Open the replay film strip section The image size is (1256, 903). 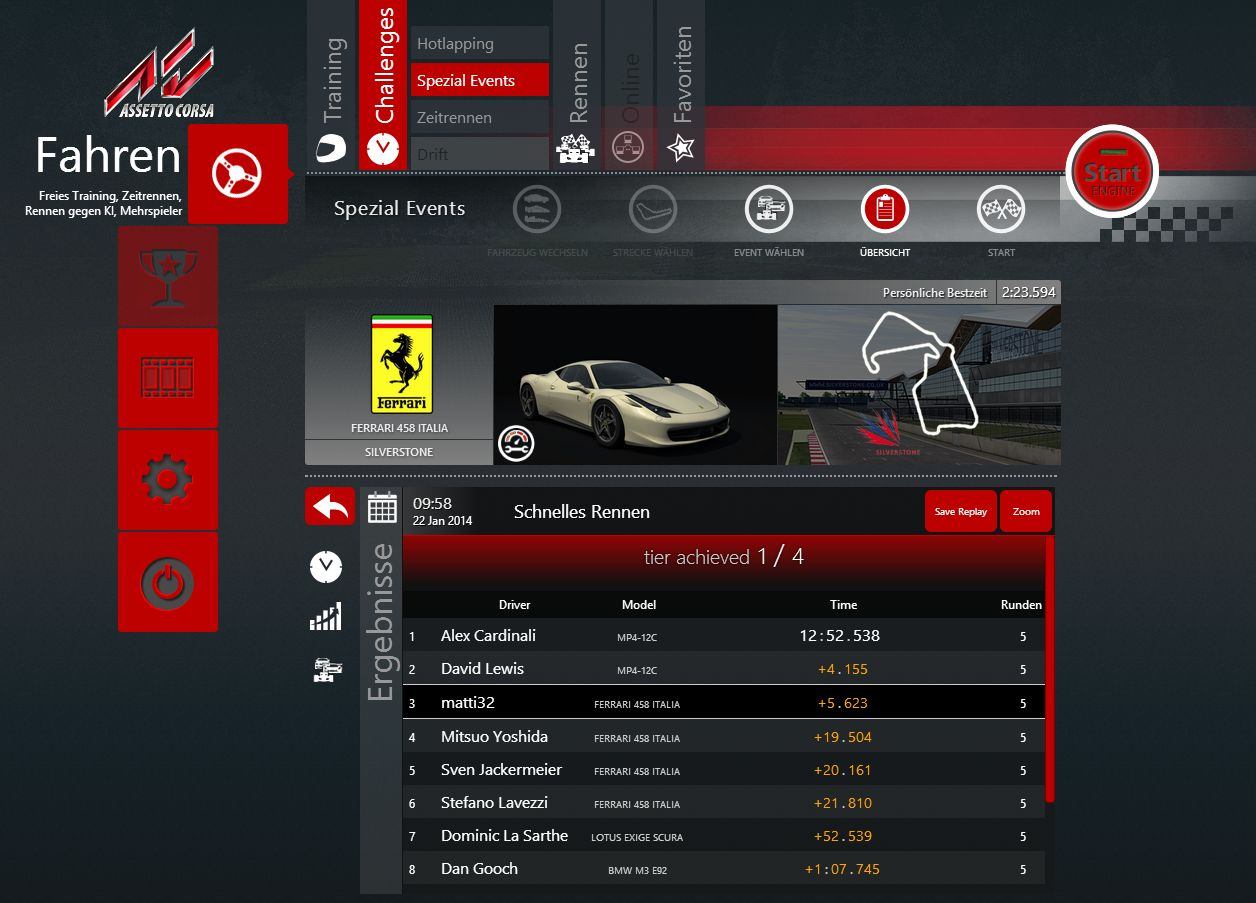click(168, 378)
